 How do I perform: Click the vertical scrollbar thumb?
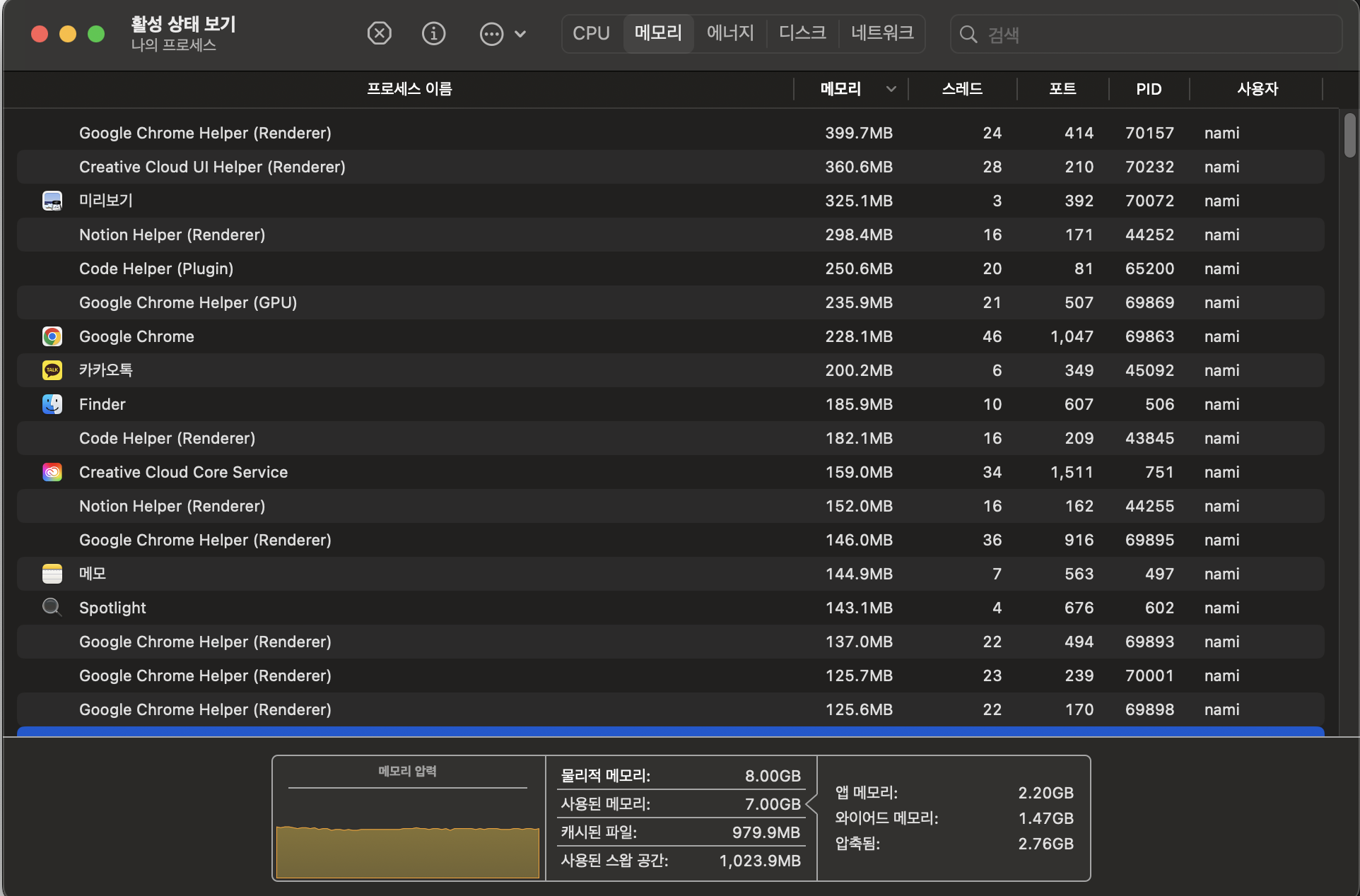click(x=1349, y=136)
